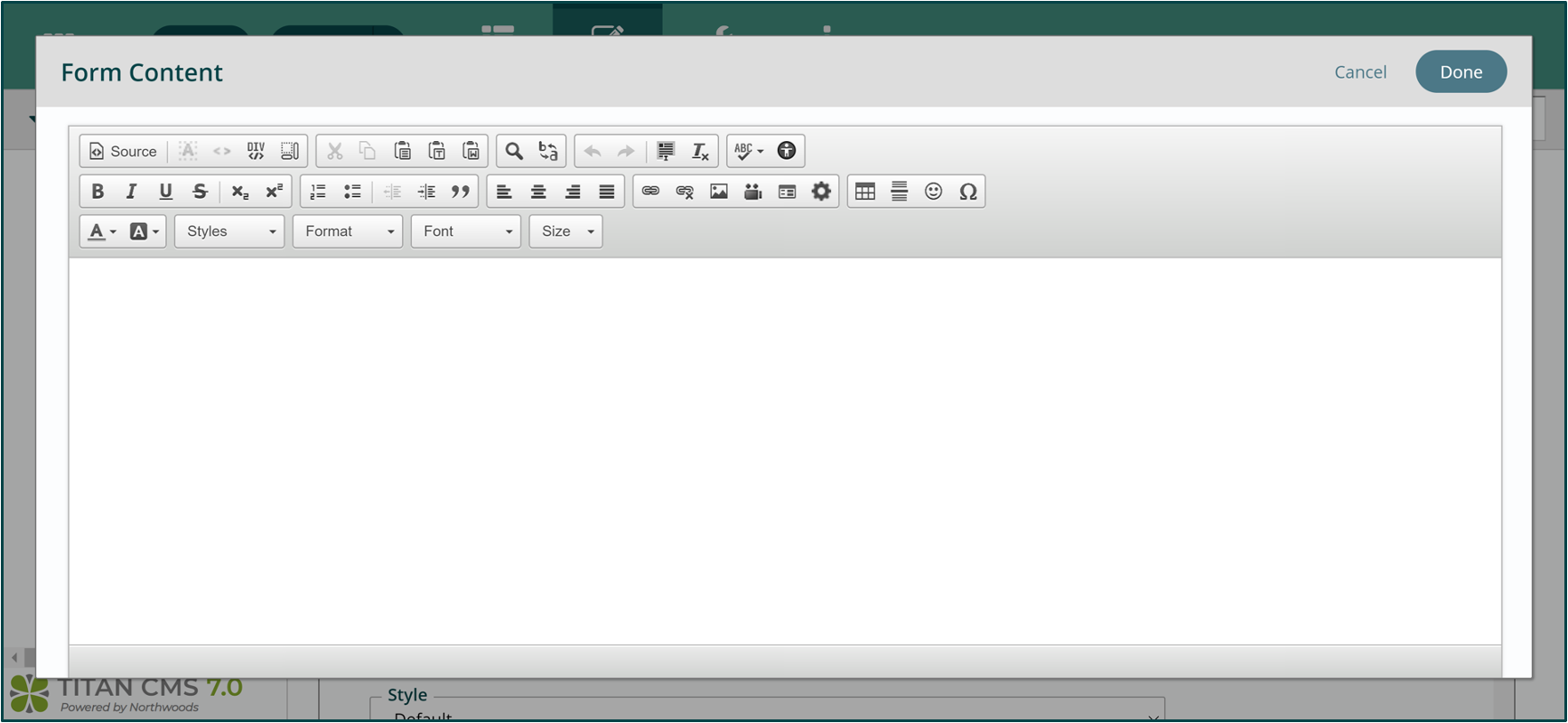Viewport: 1568px width, 723px height.
Task: Open the Replace tool
Action: [x=548, y=151]
